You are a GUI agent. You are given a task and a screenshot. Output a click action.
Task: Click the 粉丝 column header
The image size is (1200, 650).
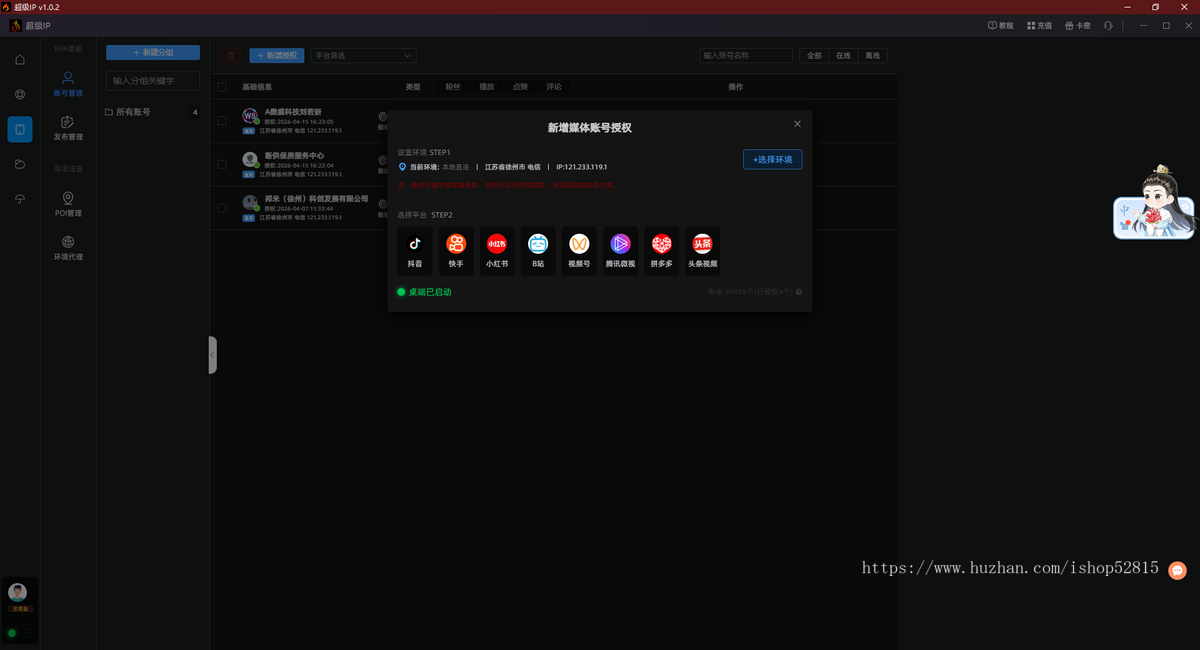tap(453, 87)
